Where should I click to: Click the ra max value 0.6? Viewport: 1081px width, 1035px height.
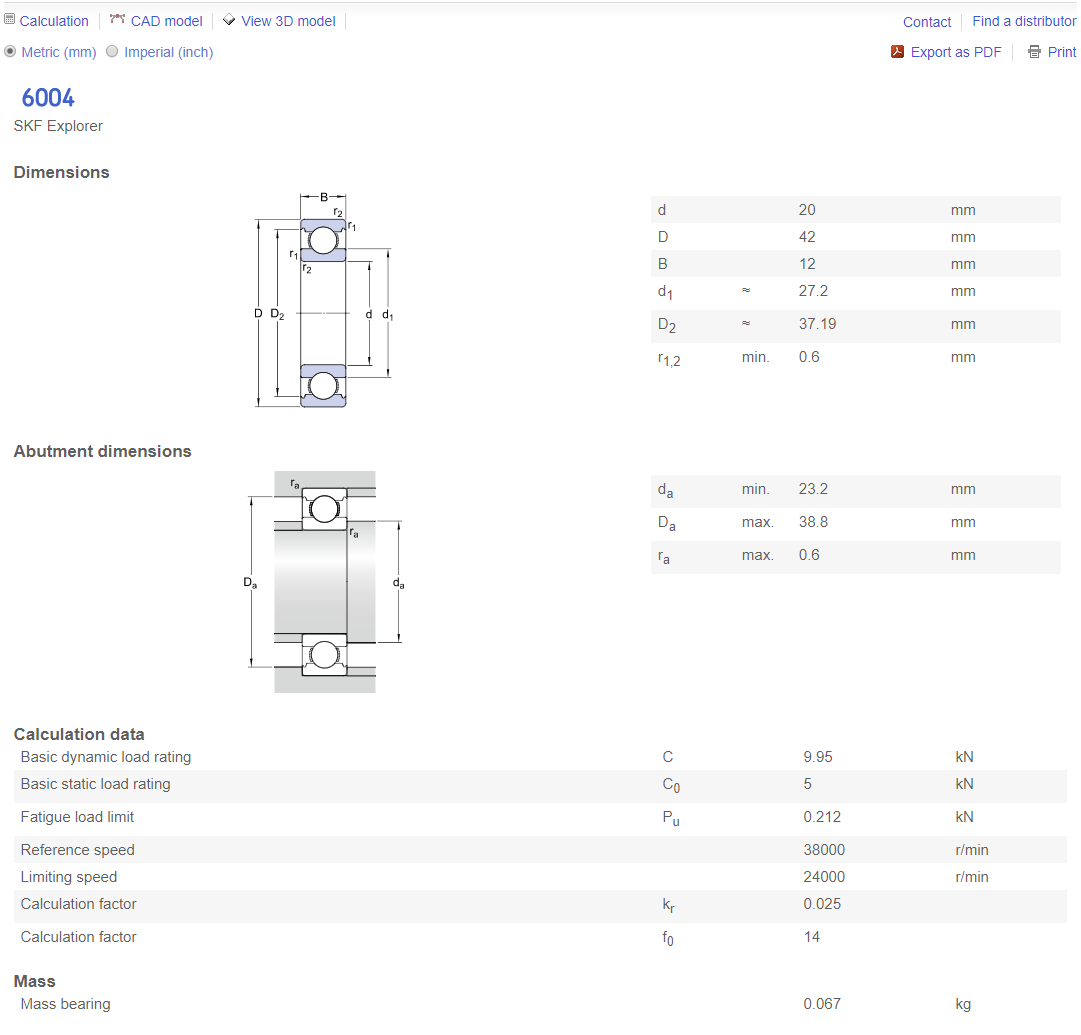[809, 555]
